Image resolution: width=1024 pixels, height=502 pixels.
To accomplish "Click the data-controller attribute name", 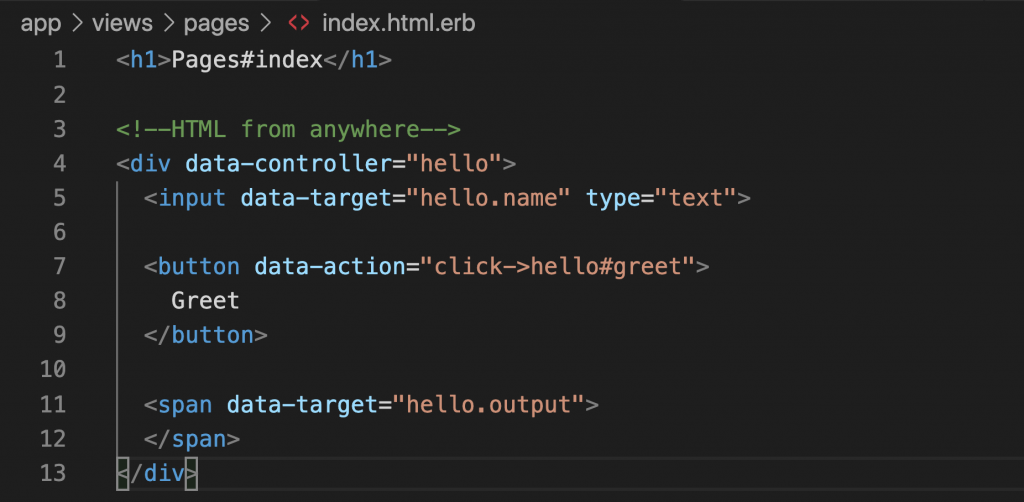I will (x=289, y=163).
